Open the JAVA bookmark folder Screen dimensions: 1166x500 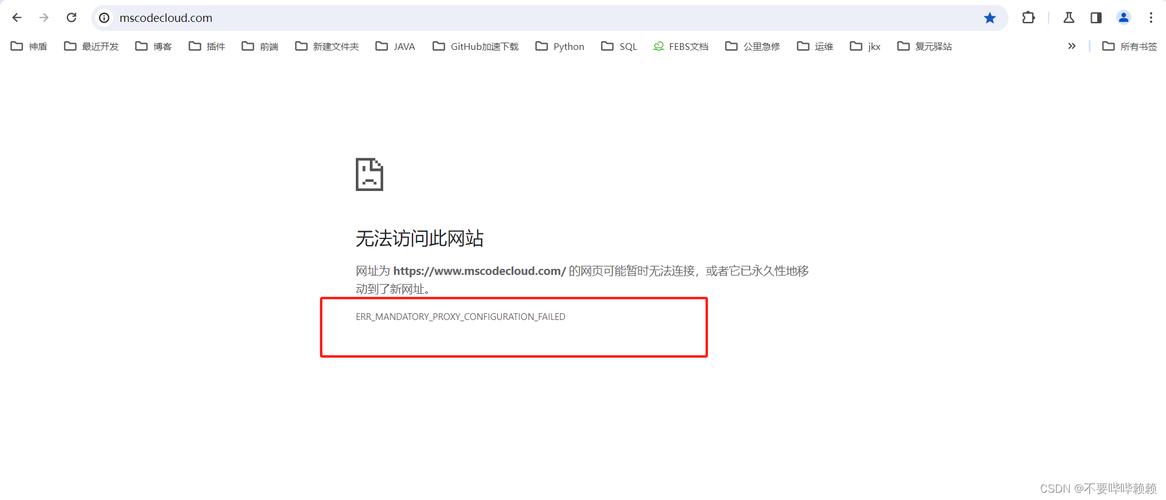pyautogui.click(x=396, y=46)
